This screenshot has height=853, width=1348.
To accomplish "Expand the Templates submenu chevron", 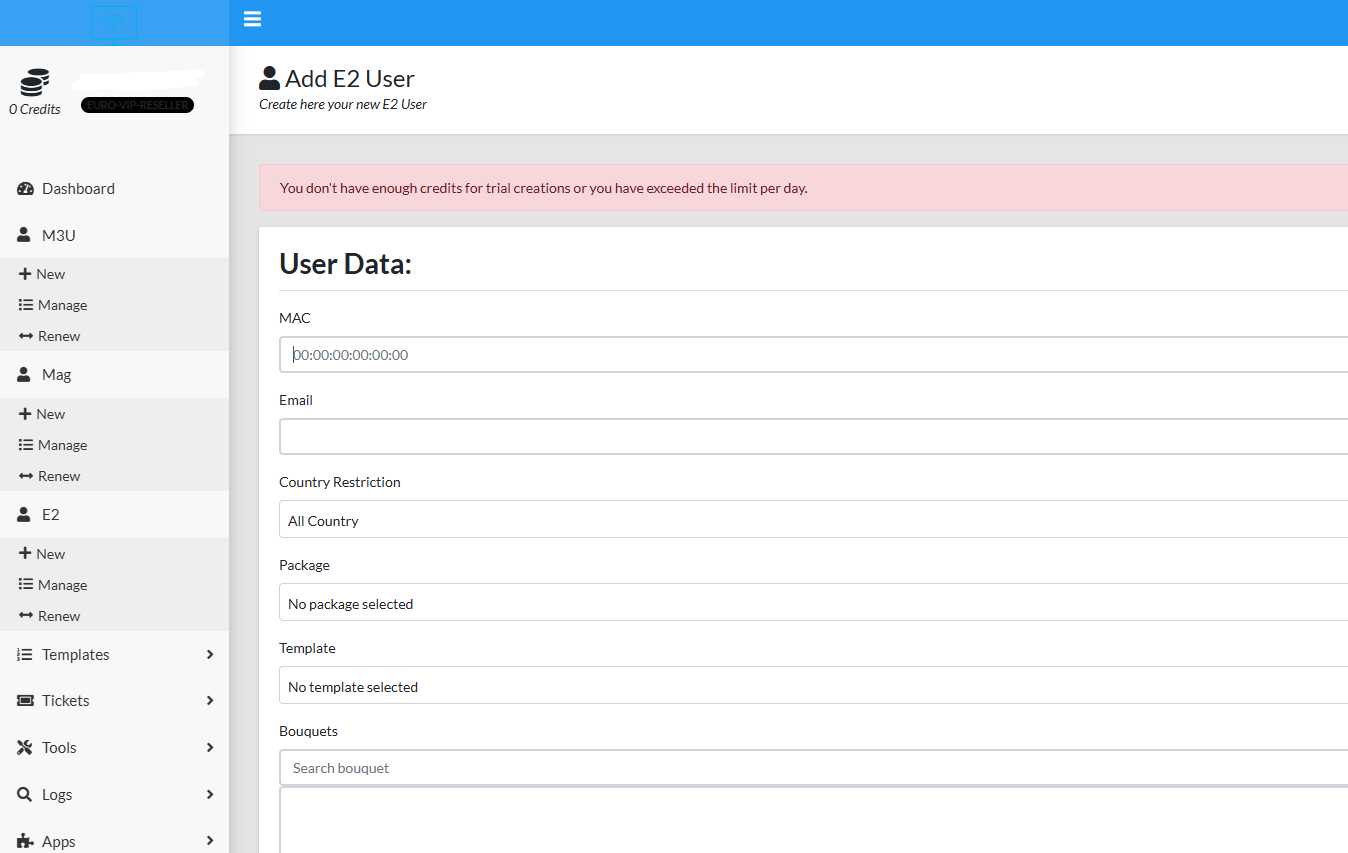I will point(210,655).
